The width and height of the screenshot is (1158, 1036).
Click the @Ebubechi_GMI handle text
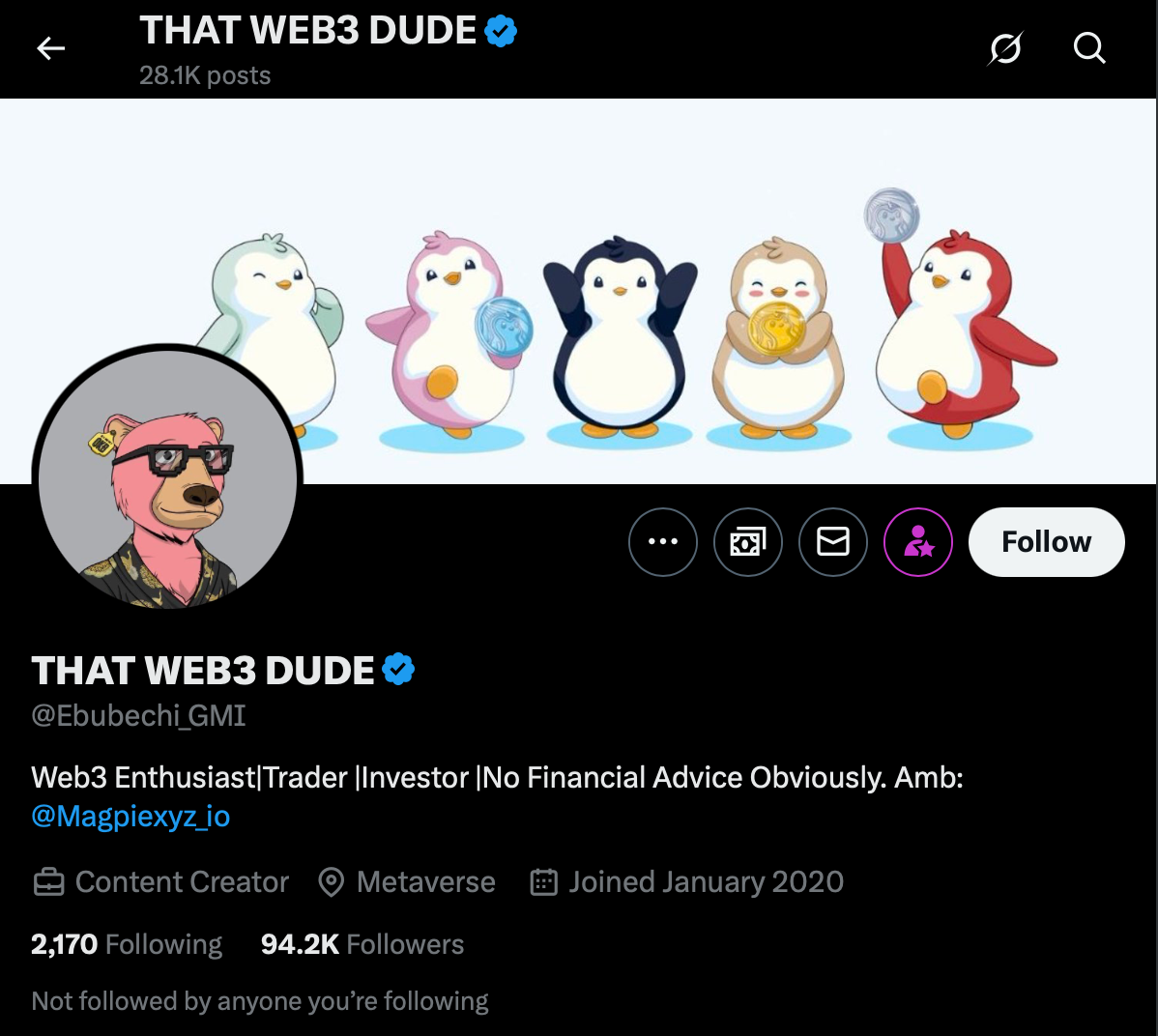pos(137,715)
